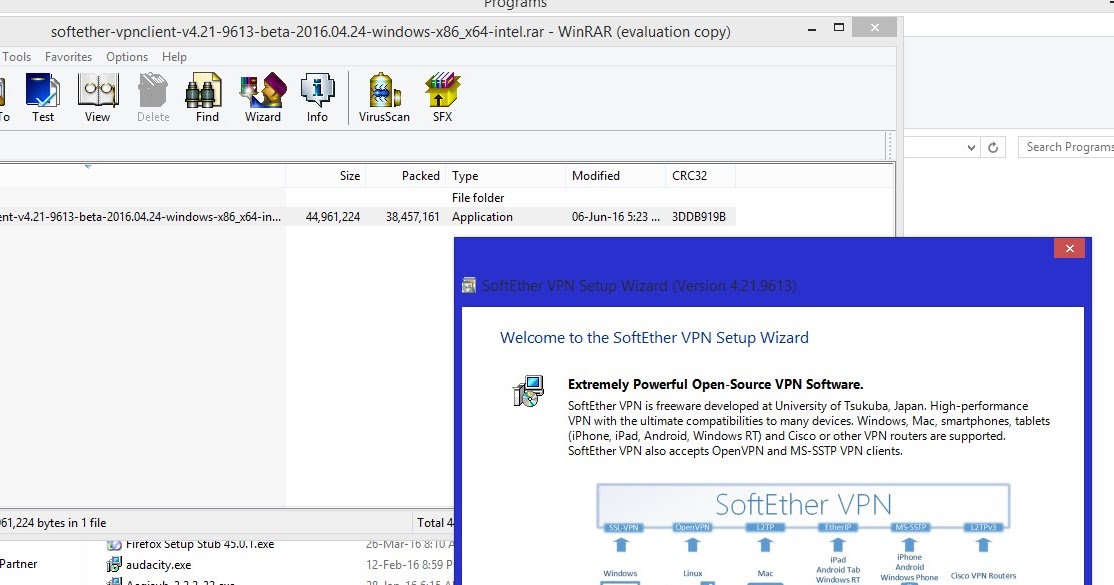Expand the address bar dropdown in Programs window
This screenshot has width=1114, height=585.
(971, 147)
